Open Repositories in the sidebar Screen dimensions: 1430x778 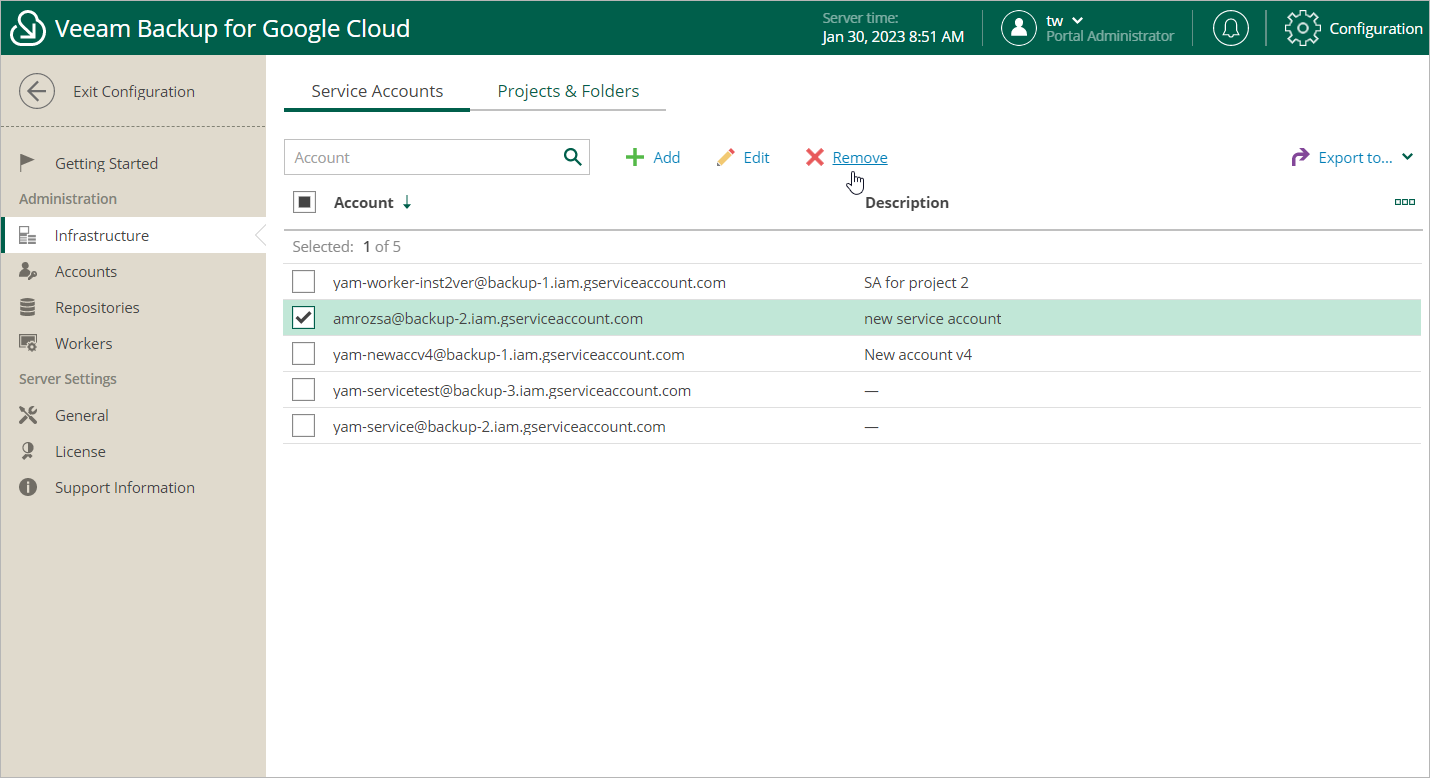click(97, 307)
